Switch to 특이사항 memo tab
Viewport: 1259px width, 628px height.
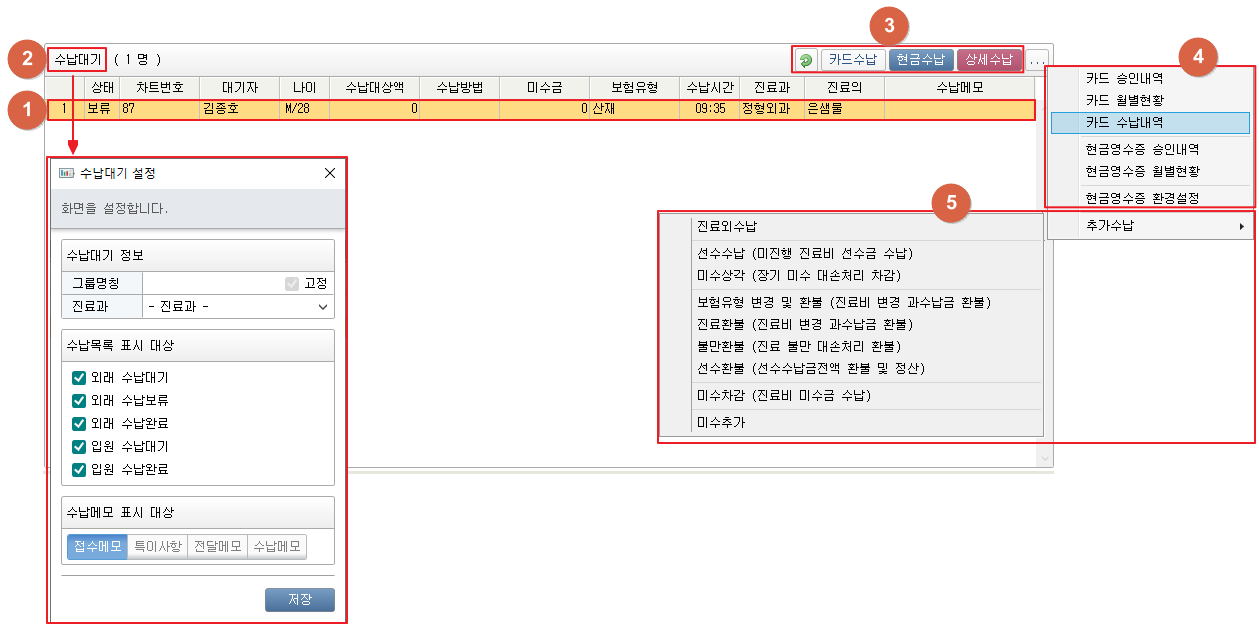[x=158, y=547]
